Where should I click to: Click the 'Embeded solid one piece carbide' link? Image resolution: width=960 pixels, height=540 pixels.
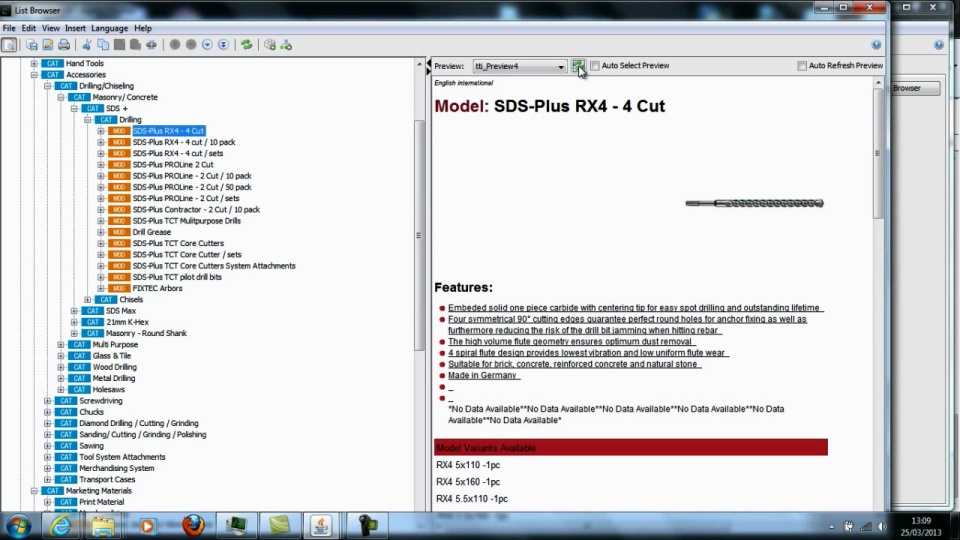(634, 308)
